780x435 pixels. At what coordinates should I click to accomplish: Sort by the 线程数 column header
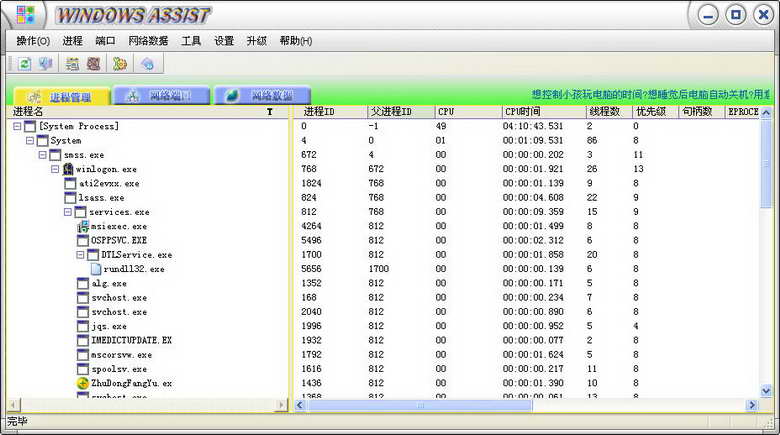(x=608, y=112)
